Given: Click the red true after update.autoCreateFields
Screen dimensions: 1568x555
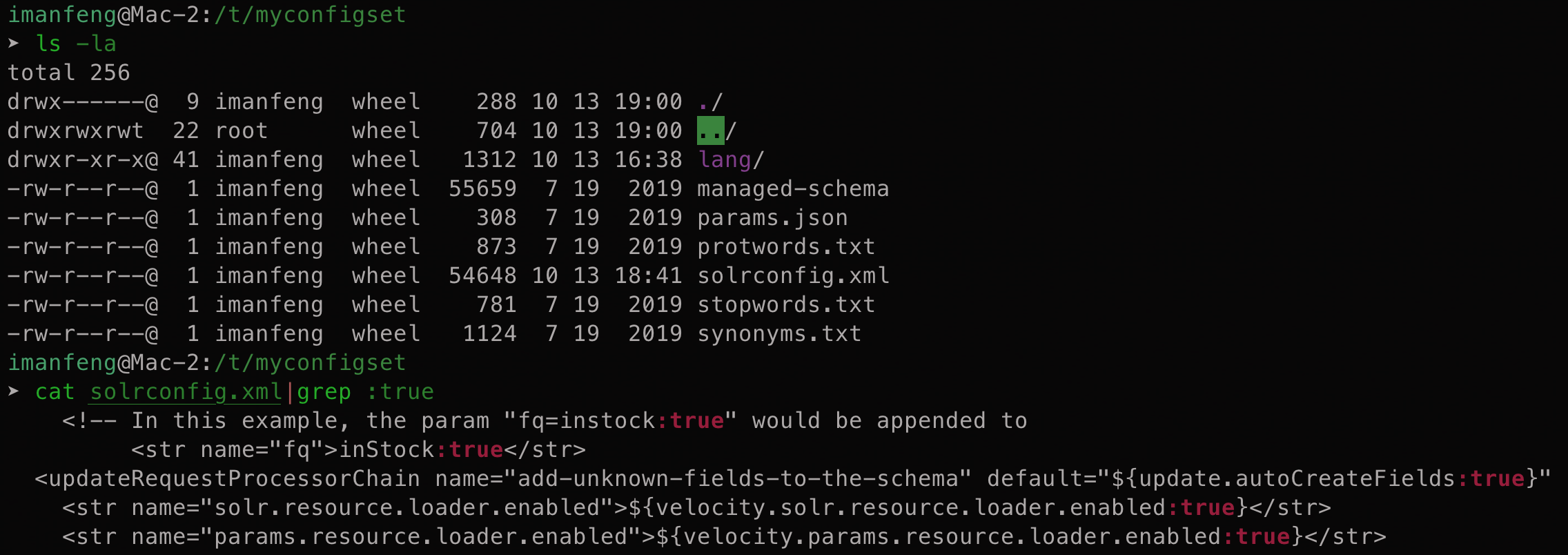Looking at the screenshot, I should (x=1497, y=478).
